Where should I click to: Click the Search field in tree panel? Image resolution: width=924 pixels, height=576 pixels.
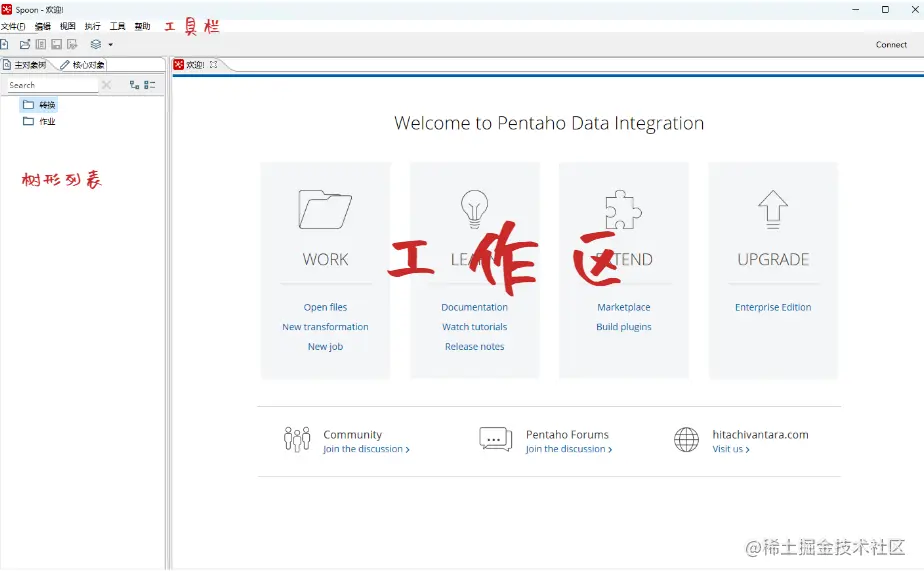[x=52, y=85]
